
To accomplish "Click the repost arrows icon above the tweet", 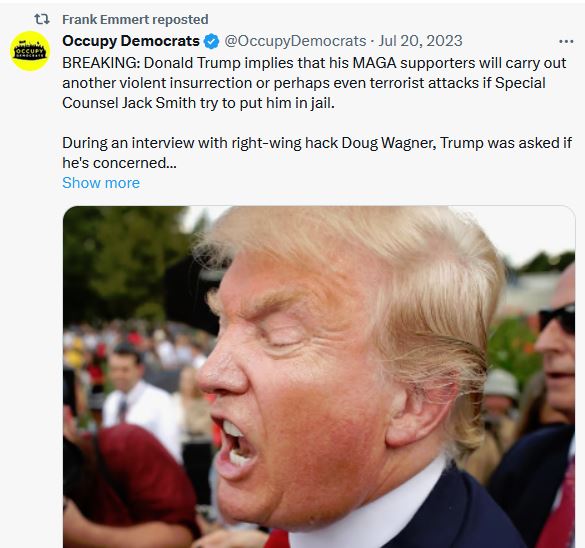I will [x=42, y=19].
